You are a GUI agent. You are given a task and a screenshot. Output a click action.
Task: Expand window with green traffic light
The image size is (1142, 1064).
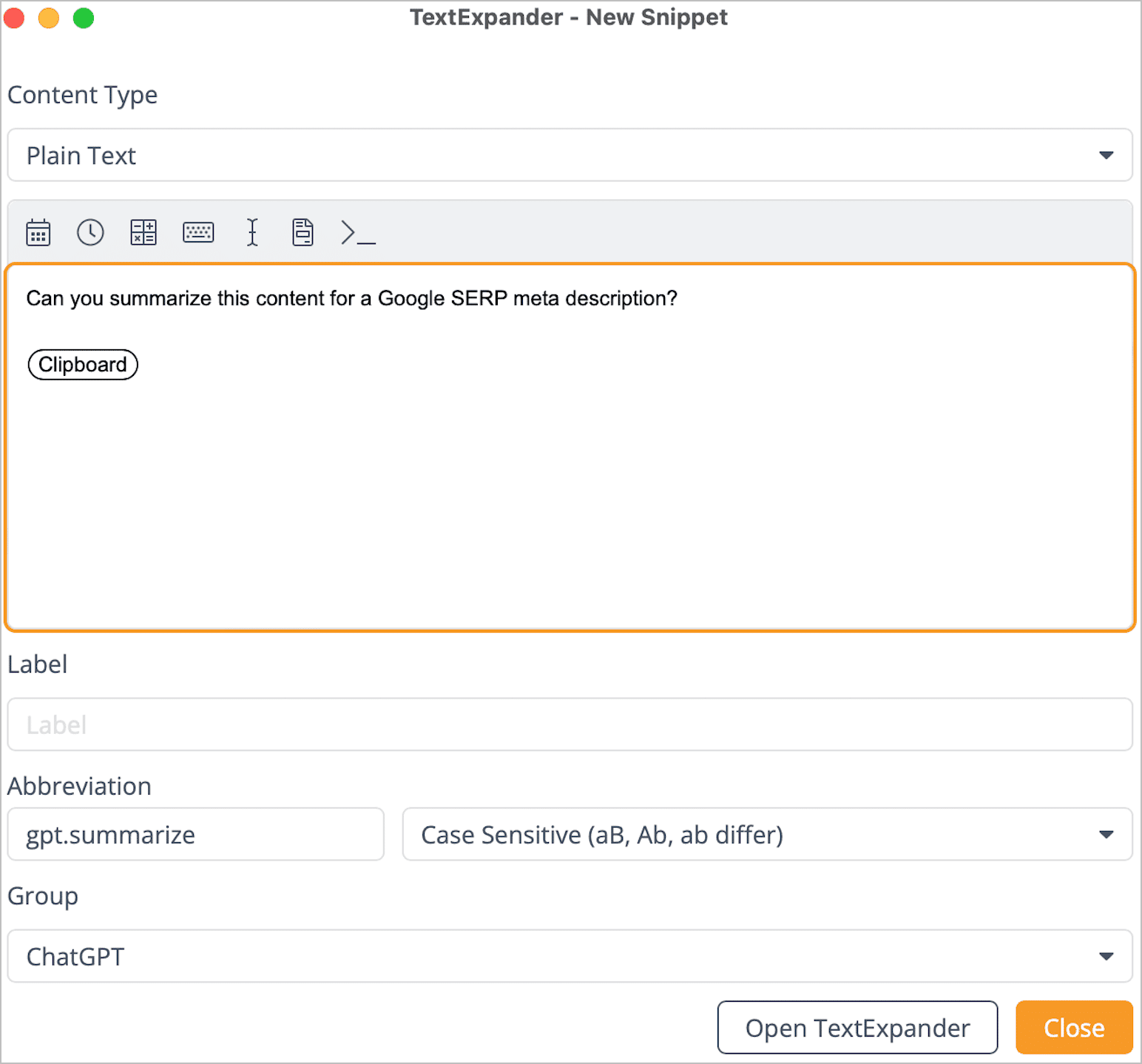point(84,17)
